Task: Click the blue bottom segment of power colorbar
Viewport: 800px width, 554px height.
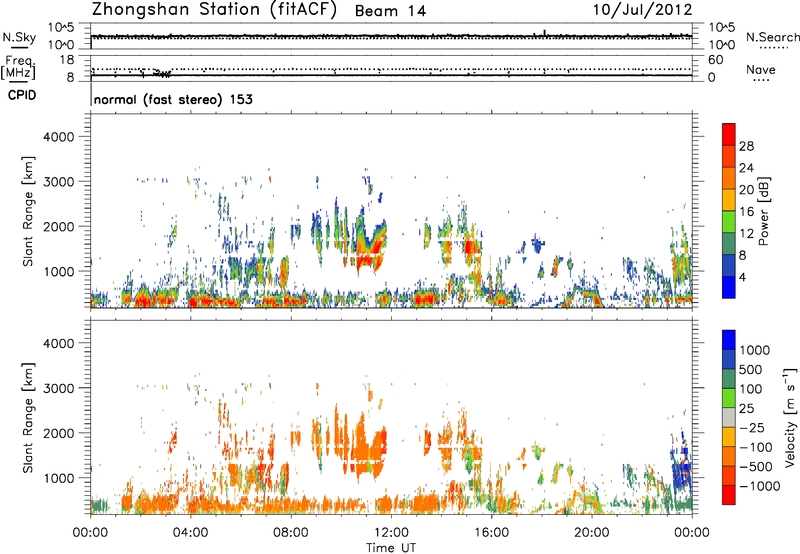Action: (729, 287)
